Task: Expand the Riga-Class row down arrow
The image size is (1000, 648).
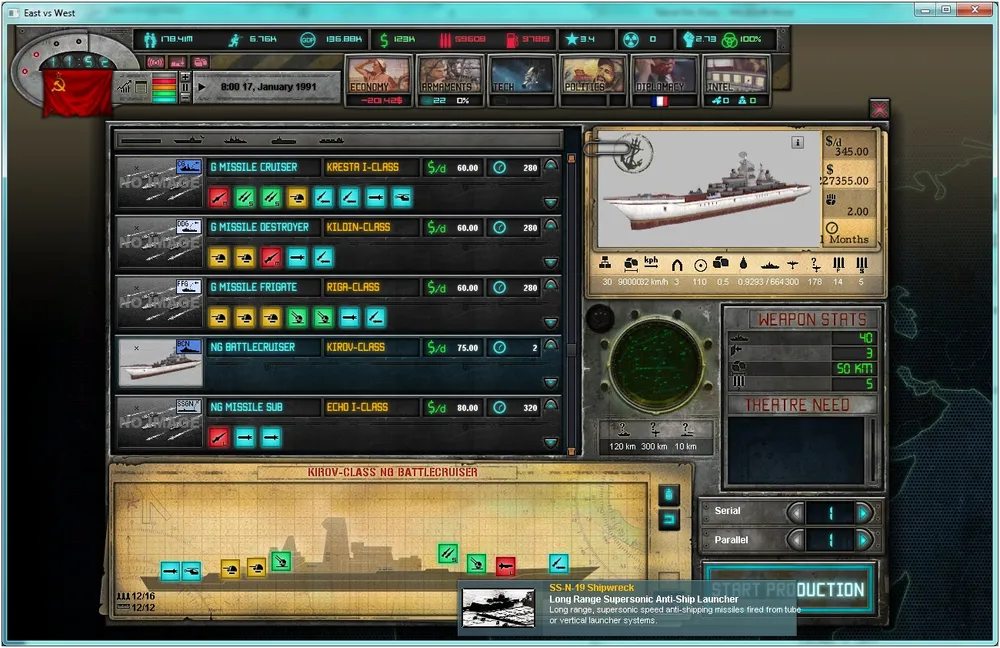Action: (550, 322)
